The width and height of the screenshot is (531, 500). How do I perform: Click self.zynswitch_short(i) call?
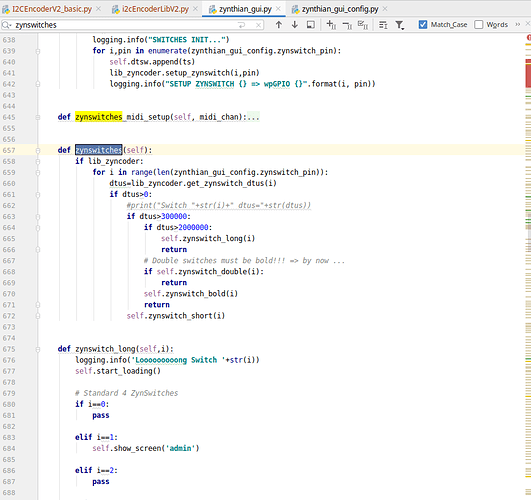(x=176, y=316)
